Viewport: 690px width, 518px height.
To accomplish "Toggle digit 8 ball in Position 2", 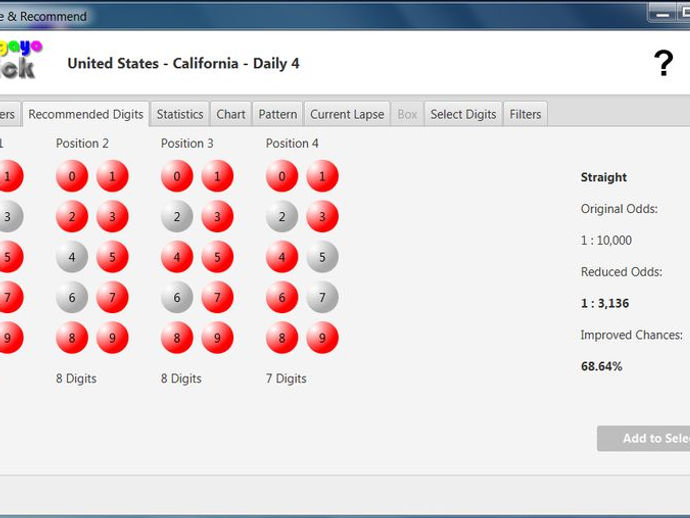I will click(x=72, y=338).
